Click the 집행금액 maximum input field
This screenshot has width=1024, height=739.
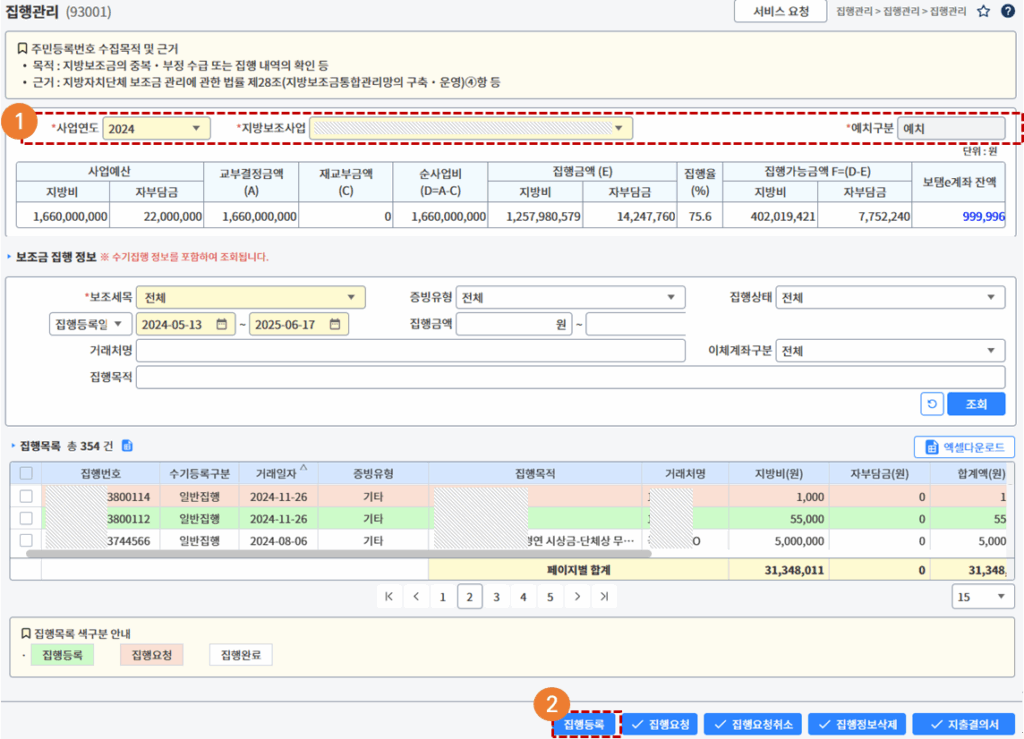(x=636, y=324)
